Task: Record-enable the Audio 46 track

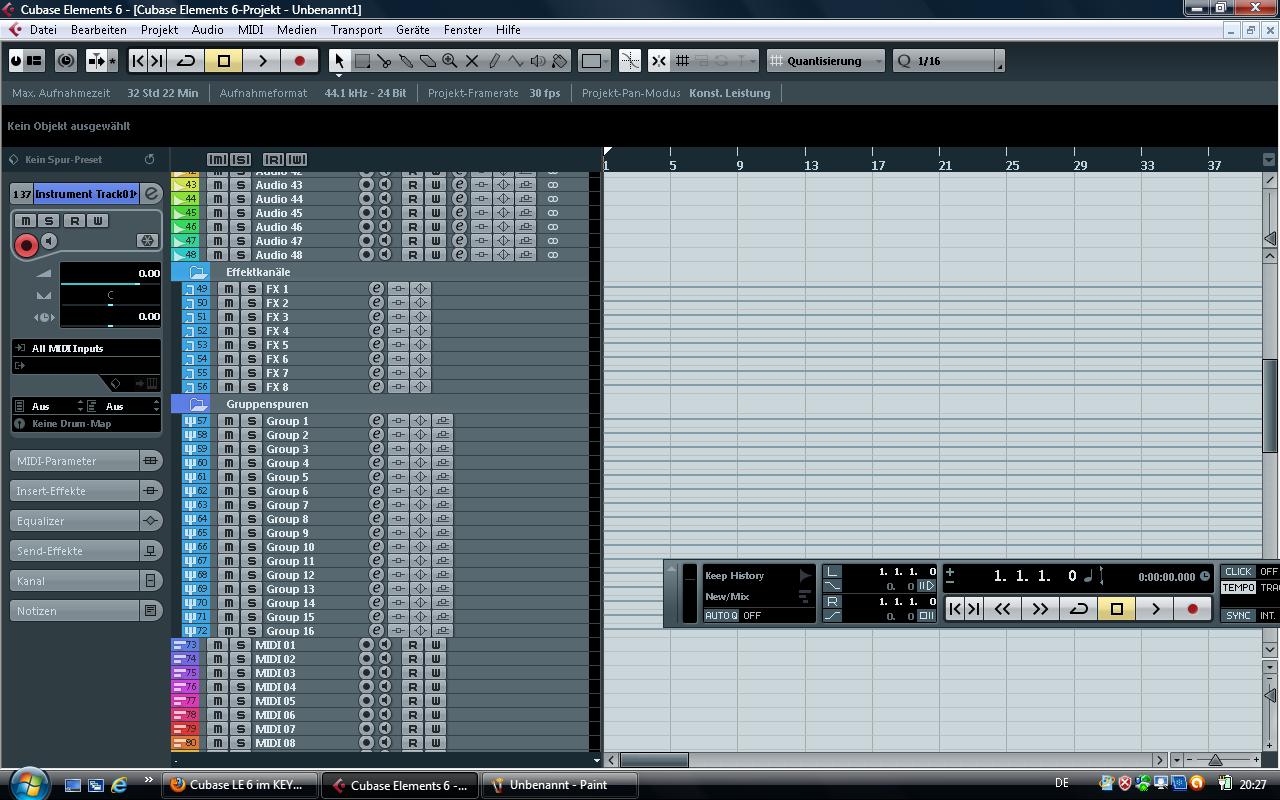Action: [x=366, y=227]
